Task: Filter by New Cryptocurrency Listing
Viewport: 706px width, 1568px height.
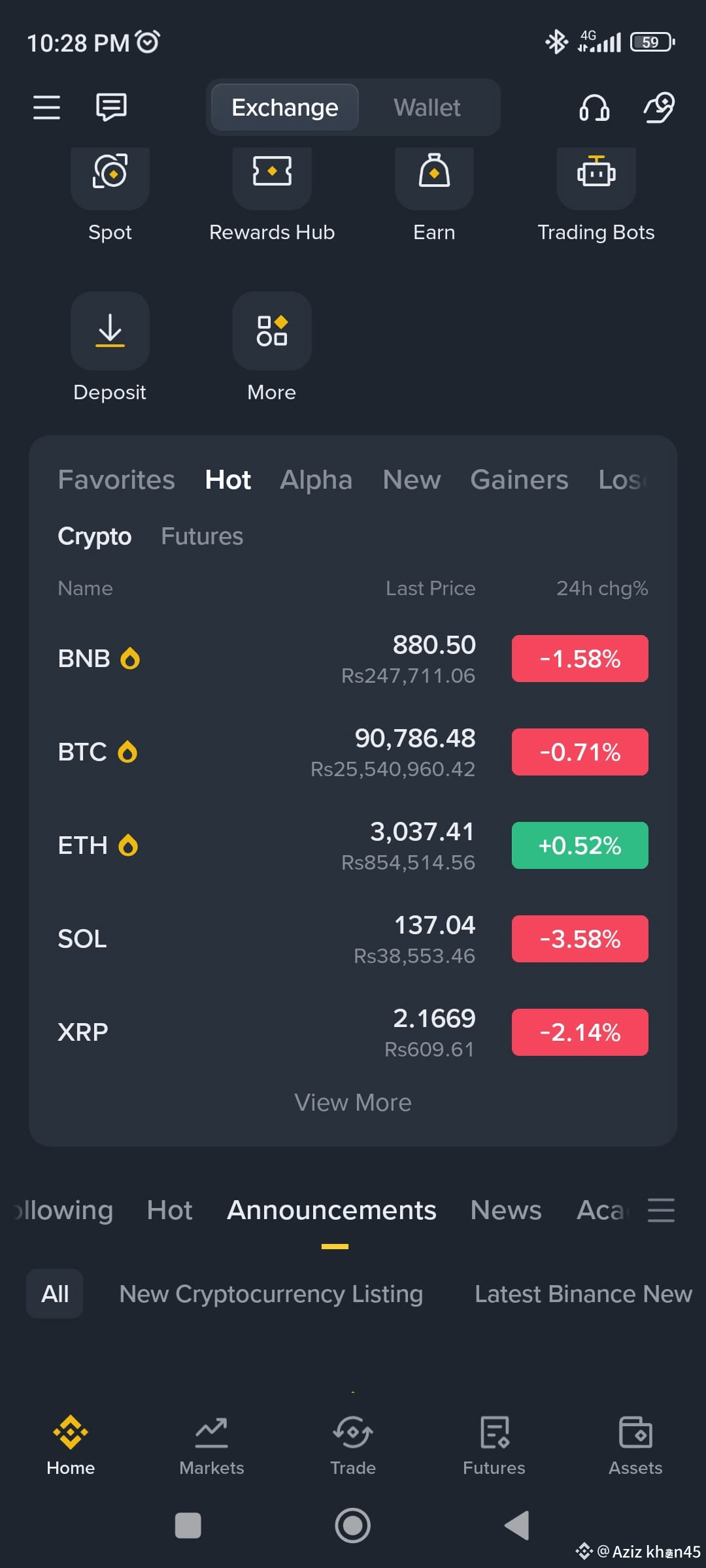Action: [271, 1294]
